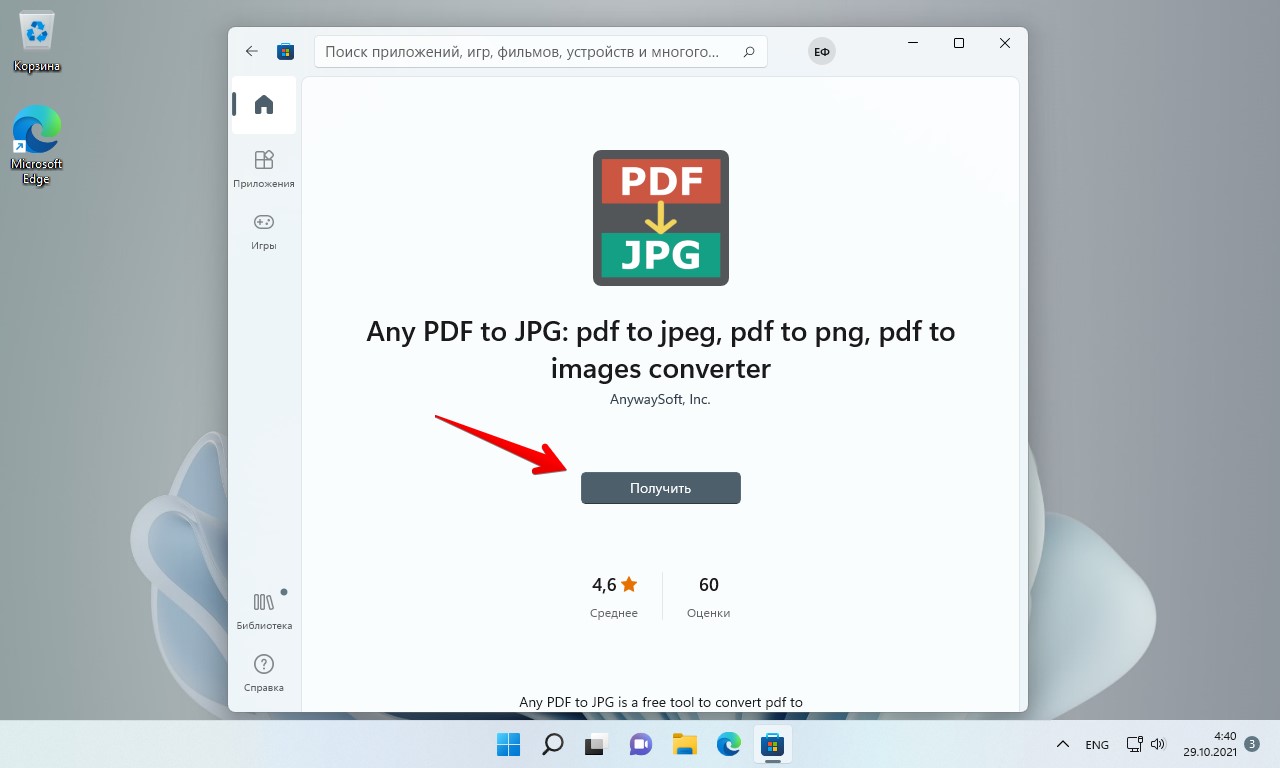Open the notifications badge showing 3
Image resolution: width=1280 pixels, height=768 pixels.
click(1253, 744)
